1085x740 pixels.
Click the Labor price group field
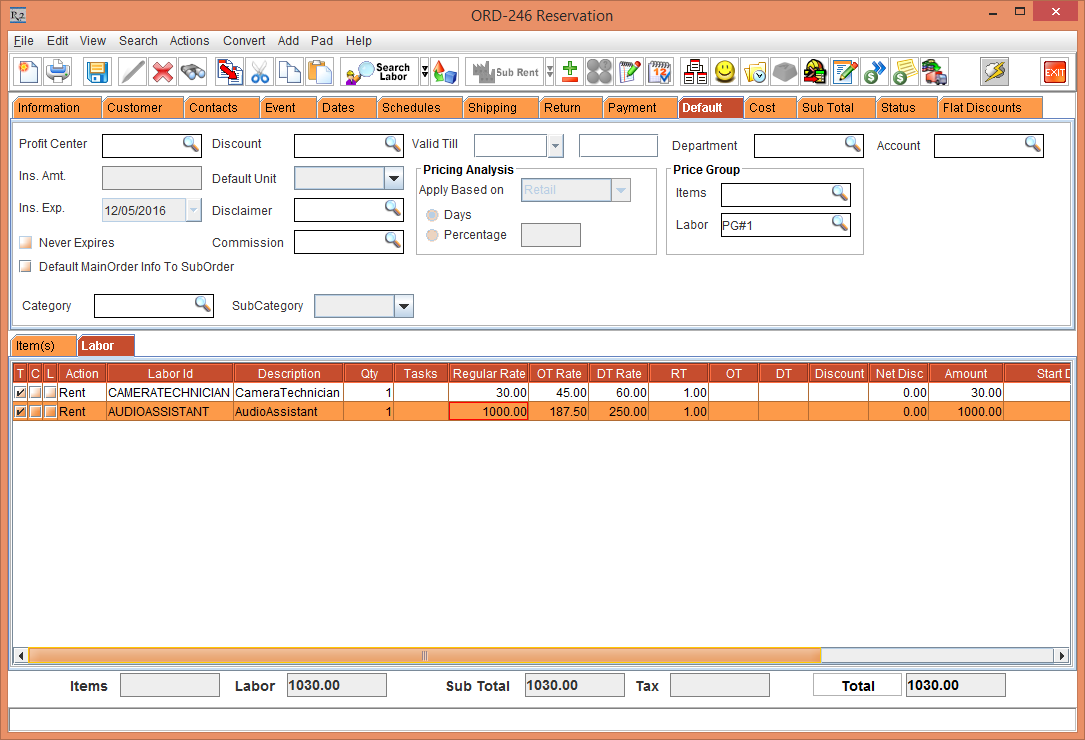[x=775, y=225]
